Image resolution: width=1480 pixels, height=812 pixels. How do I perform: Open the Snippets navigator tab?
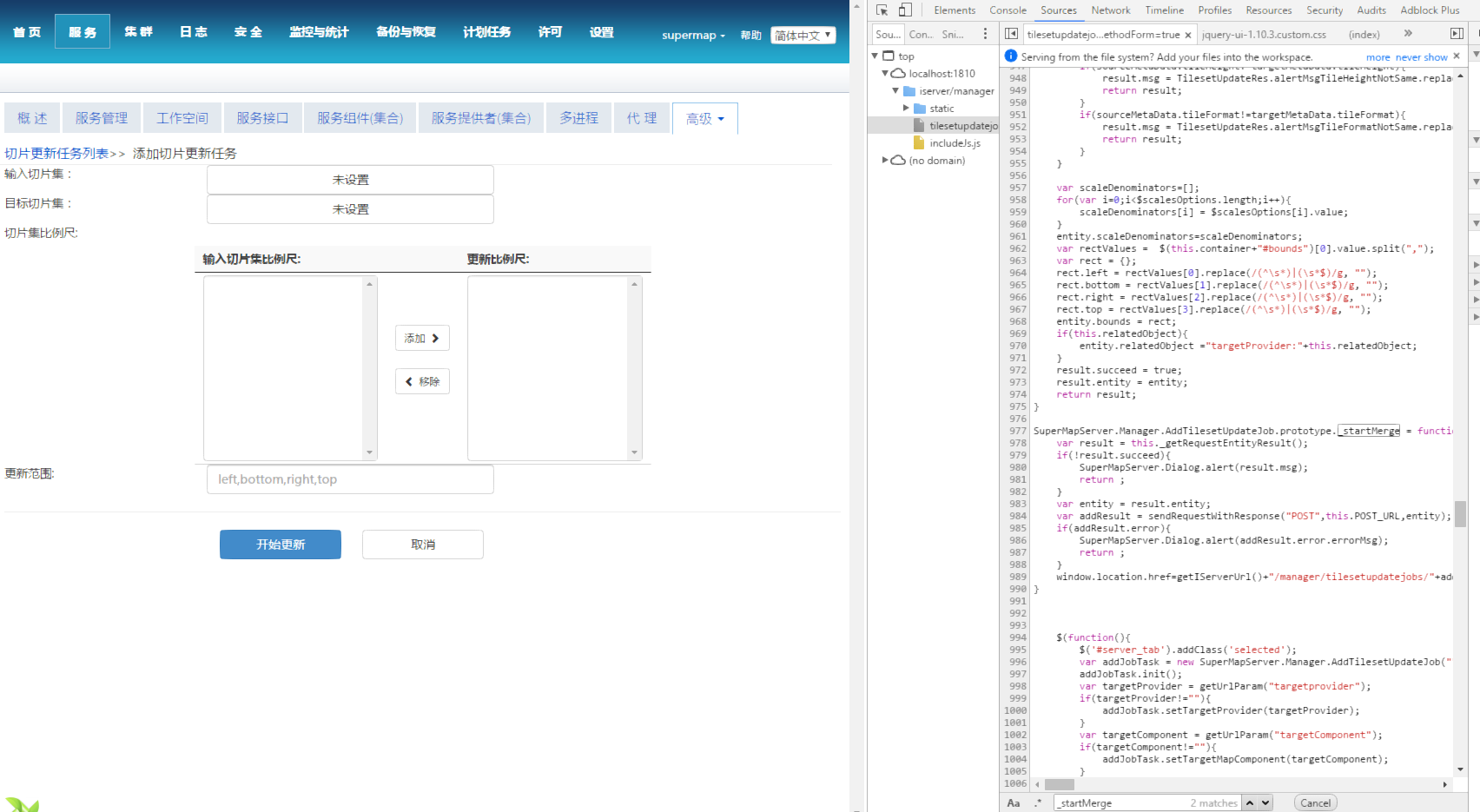[x=953, y=35]
